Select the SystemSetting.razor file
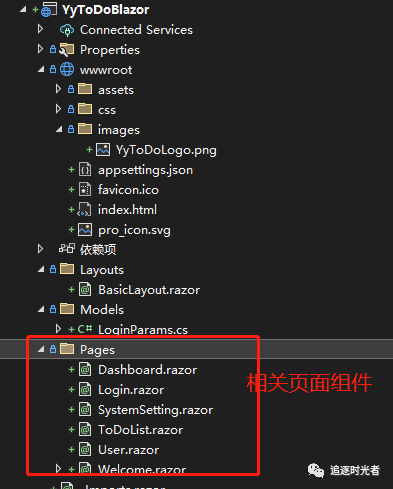Screen dimensions: 393x489 (155, 410)
